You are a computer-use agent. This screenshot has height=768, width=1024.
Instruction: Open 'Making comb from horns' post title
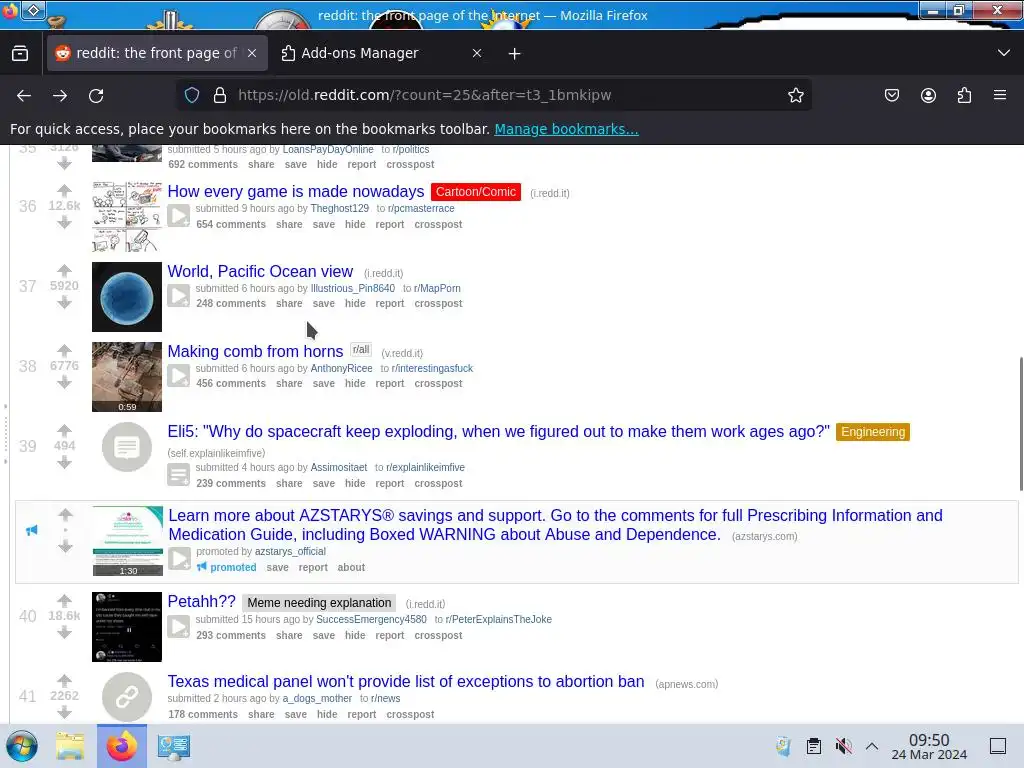coord(255,351)
